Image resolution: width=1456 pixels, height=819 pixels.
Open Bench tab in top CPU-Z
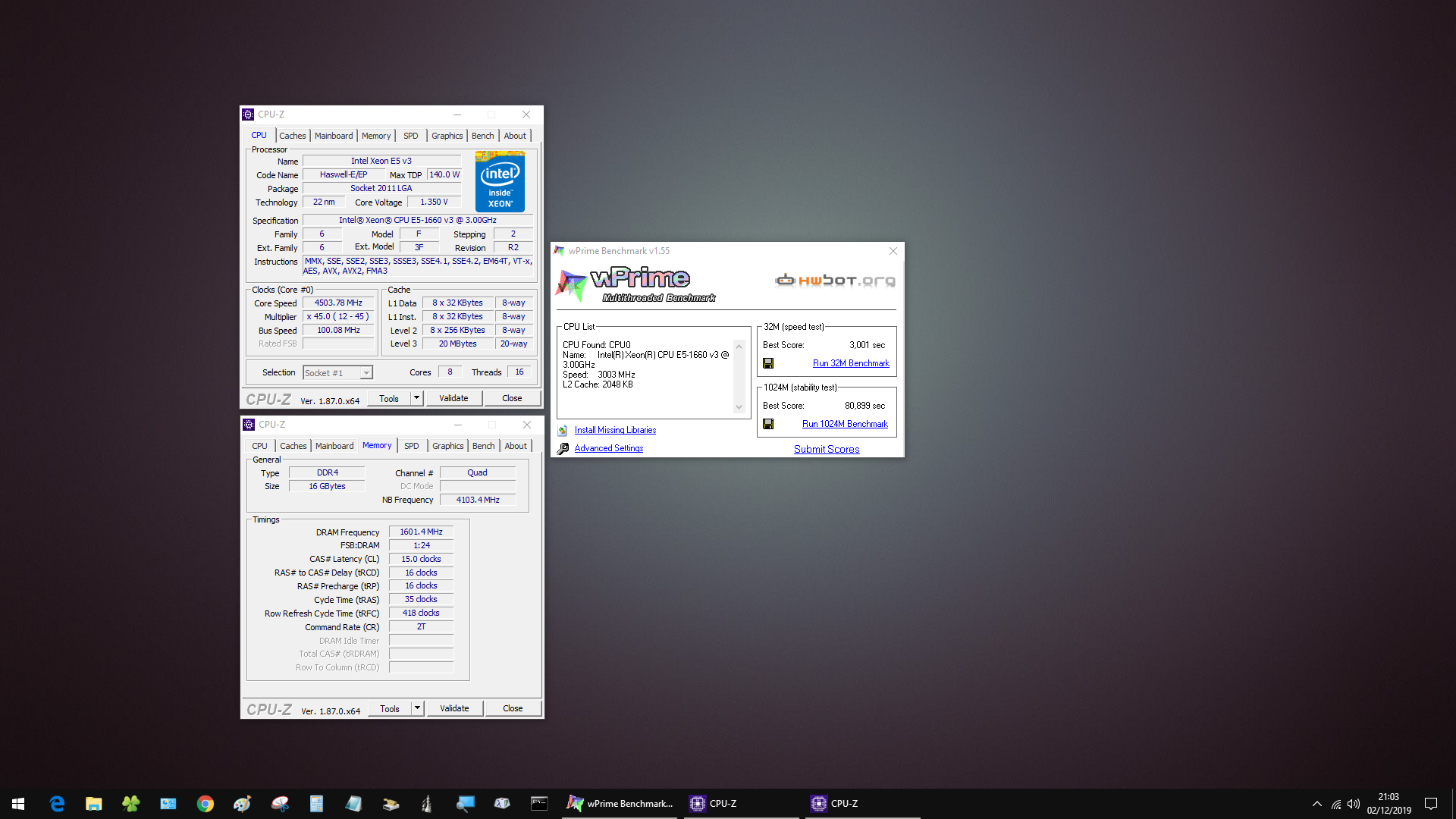point(483,136)
